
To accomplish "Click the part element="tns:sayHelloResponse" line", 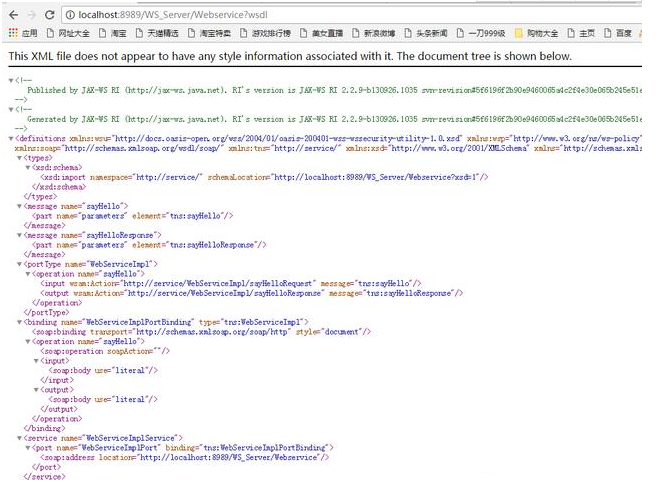I will pyautogui.click(x=149, y=245).
